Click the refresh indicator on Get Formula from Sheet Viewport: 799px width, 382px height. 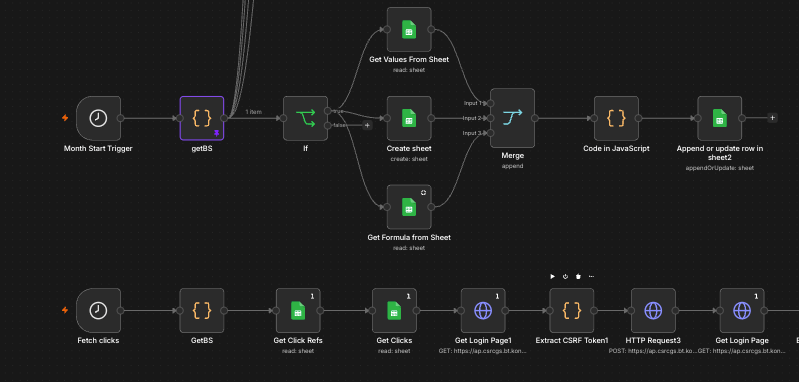coord(423,193)
